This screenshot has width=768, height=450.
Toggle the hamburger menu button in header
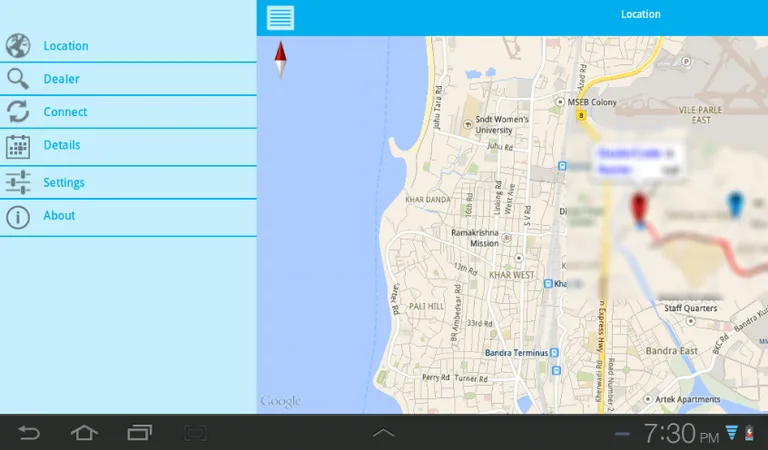(280, 18)
